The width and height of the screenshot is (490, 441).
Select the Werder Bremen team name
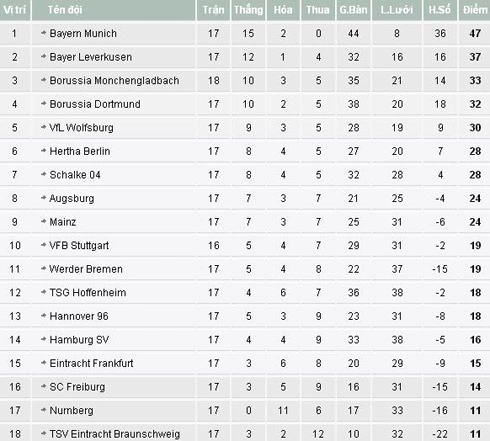(86, 269)
